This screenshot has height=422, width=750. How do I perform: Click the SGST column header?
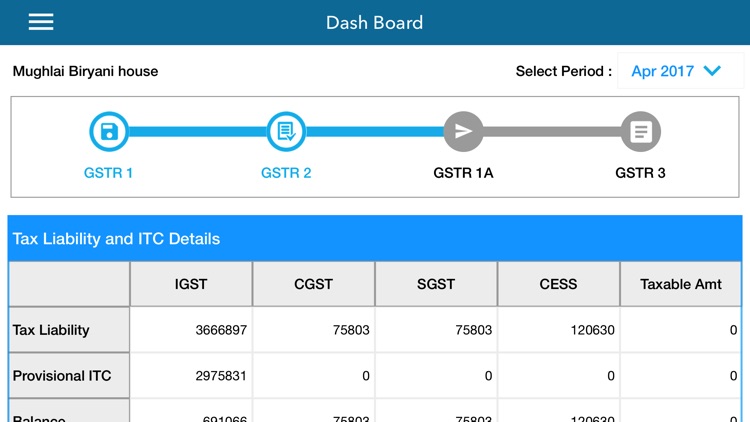(x=436, y=284)
